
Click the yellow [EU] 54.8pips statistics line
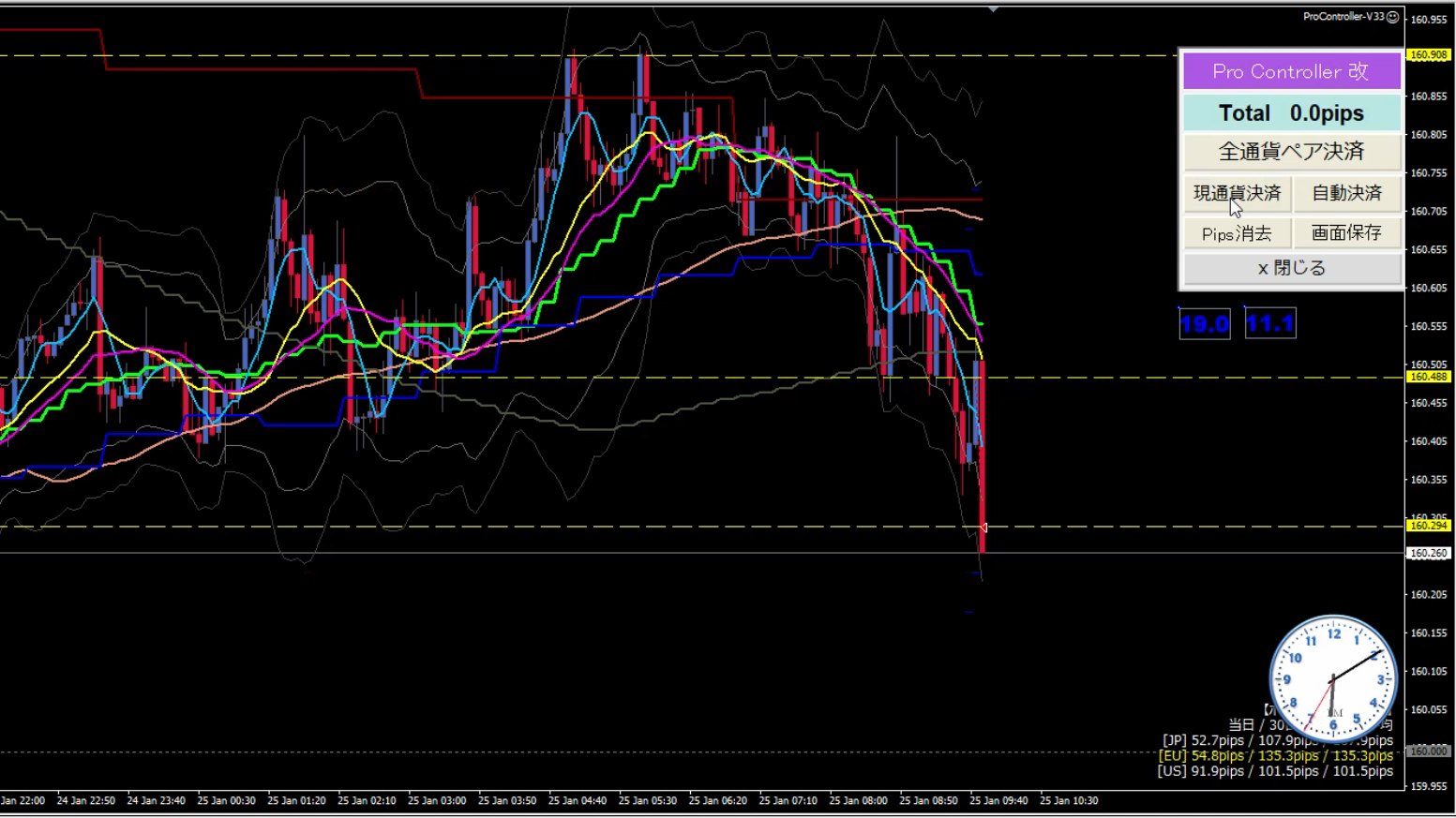coord(1277,755)
